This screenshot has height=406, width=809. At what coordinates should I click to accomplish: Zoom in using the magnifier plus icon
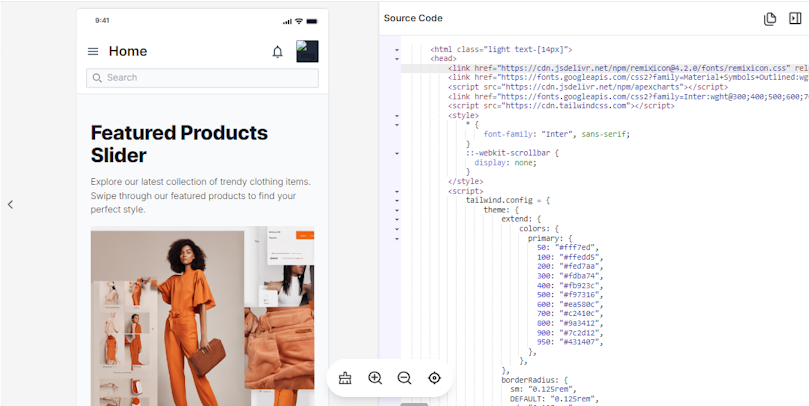click(375, 378)
